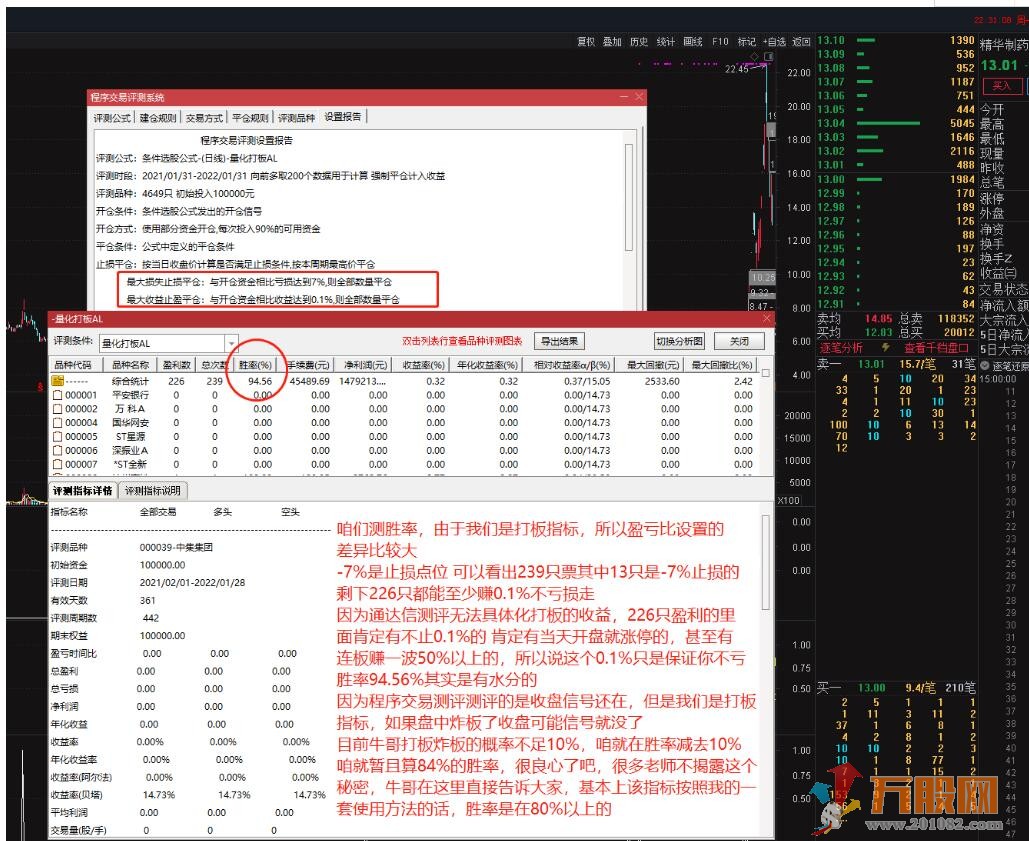Tick the checkbox for 000006 深振业A
Screen dimensions: 1029x841
[x=57, y=450]
